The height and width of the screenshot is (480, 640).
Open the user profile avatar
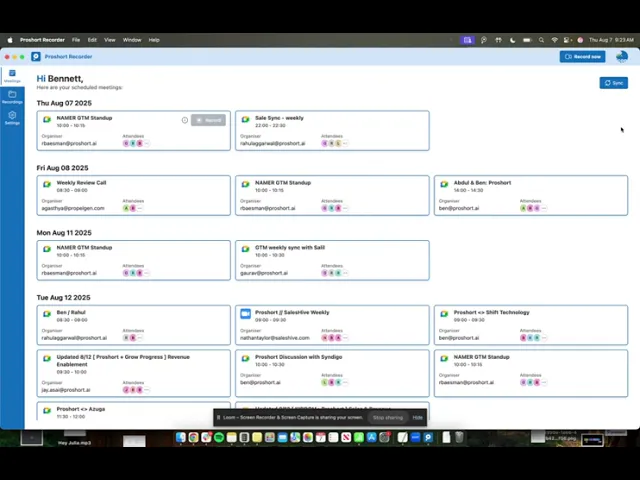[x=622, y=57]
